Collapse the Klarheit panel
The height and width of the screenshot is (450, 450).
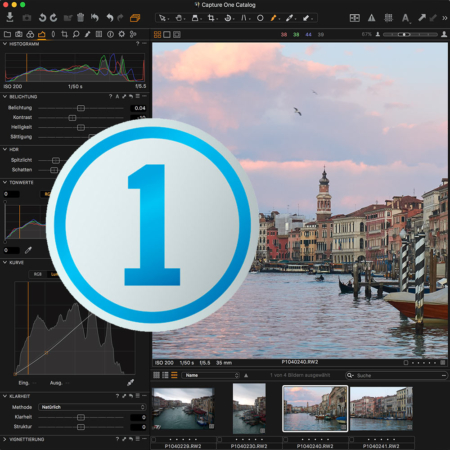pos(5,396)
